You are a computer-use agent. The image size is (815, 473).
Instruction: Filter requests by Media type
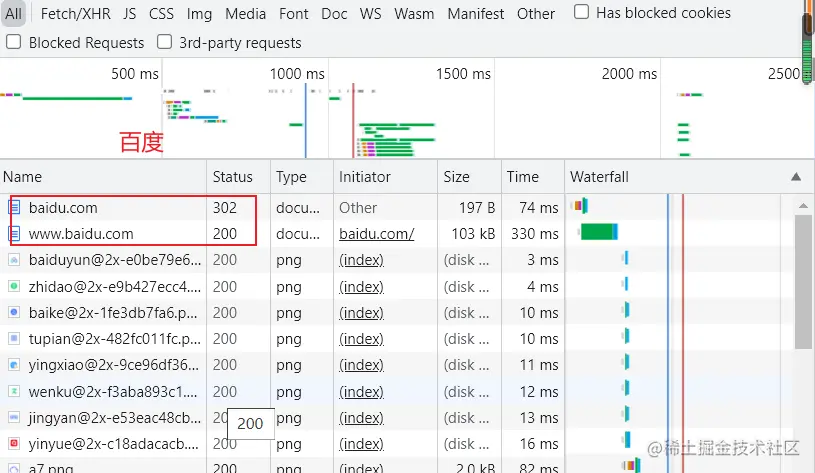(x=245, y=14)
